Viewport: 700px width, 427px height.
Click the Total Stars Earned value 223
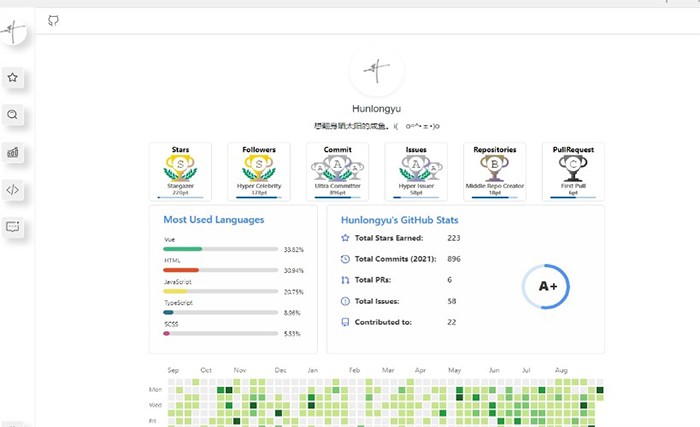(x=454, y=238)
